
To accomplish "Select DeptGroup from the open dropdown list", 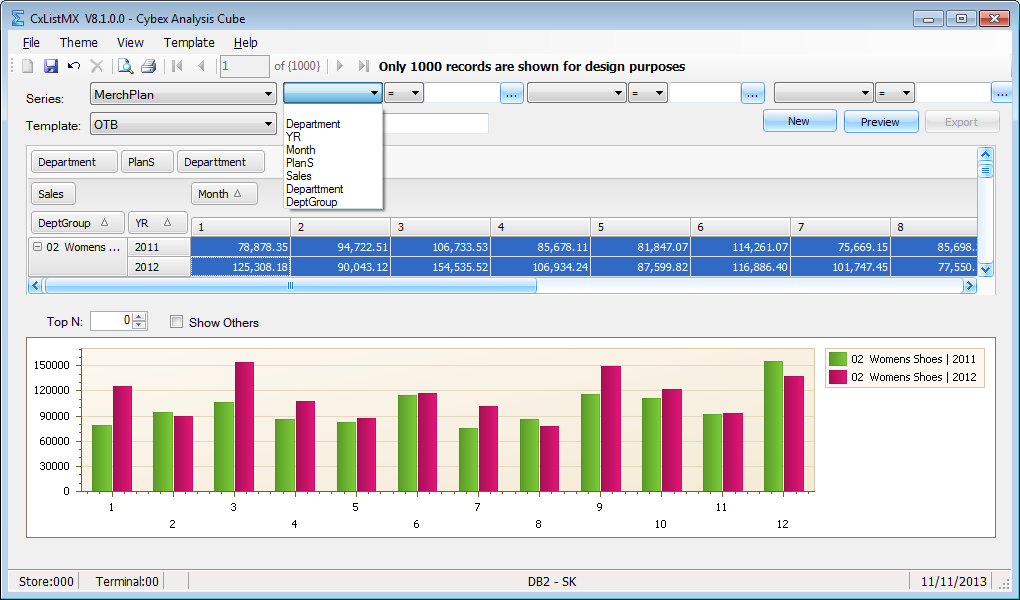I will (312, 202).
